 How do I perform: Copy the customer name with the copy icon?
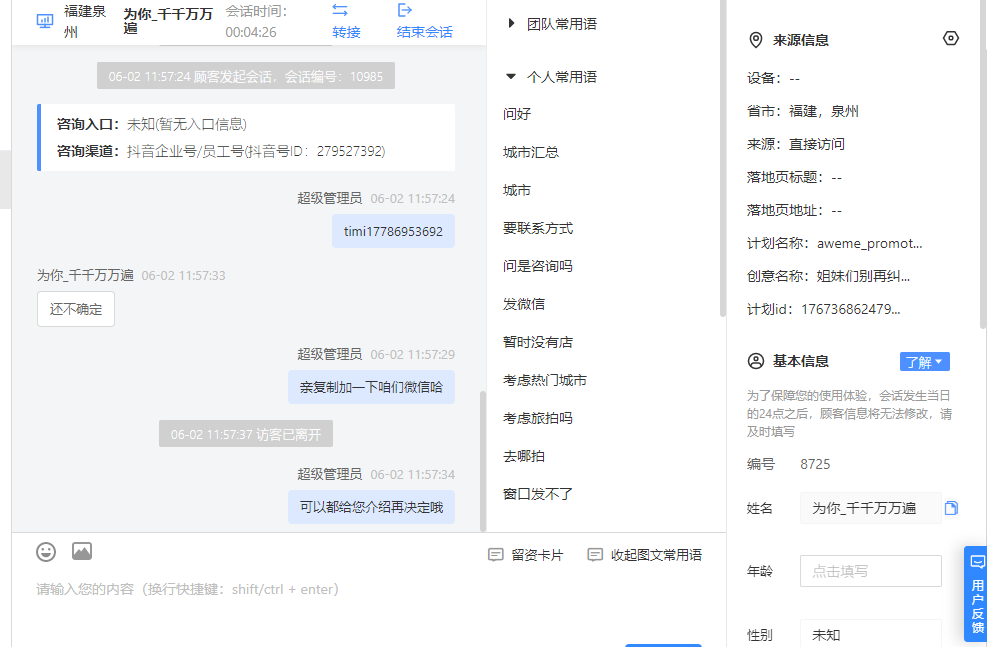951,508
